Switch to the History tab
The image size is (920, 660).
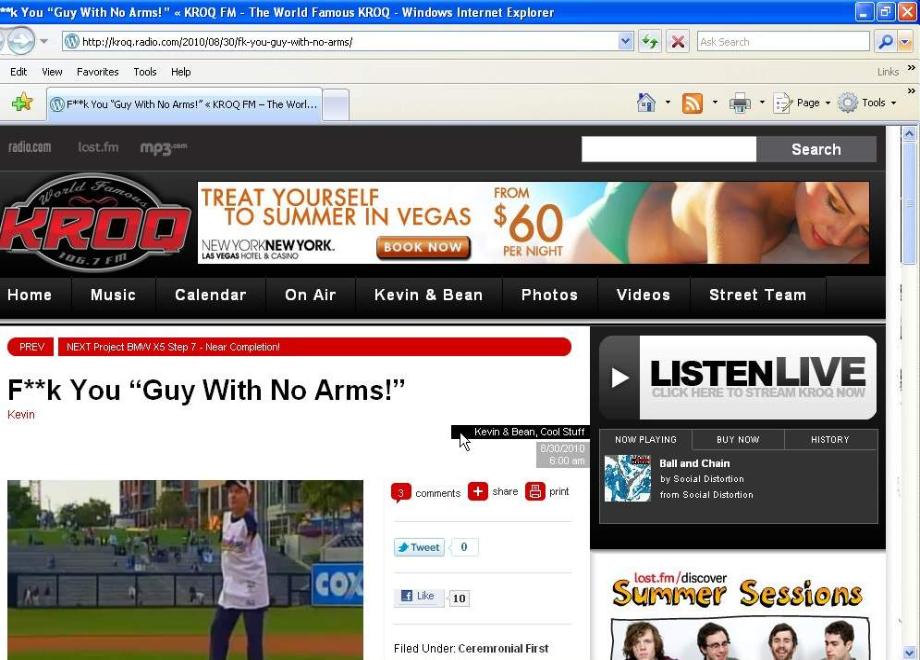click(x=830, y=439)
